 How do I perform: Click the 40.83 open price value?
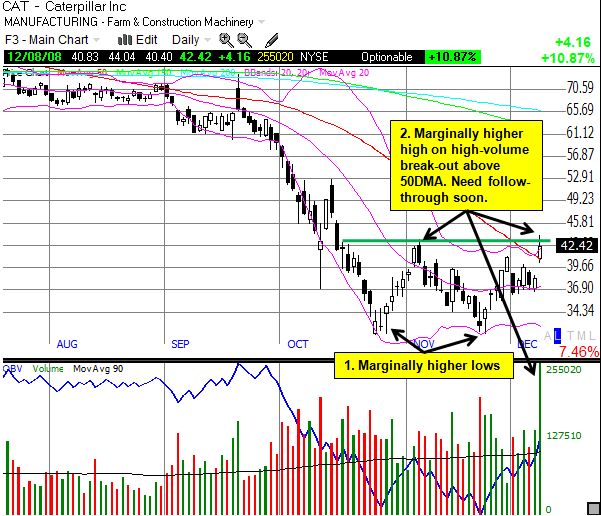85,57
